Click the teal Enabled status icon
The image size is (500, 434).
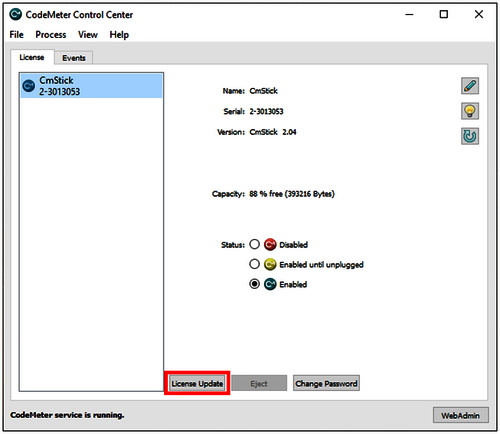[x=270, y=284]
